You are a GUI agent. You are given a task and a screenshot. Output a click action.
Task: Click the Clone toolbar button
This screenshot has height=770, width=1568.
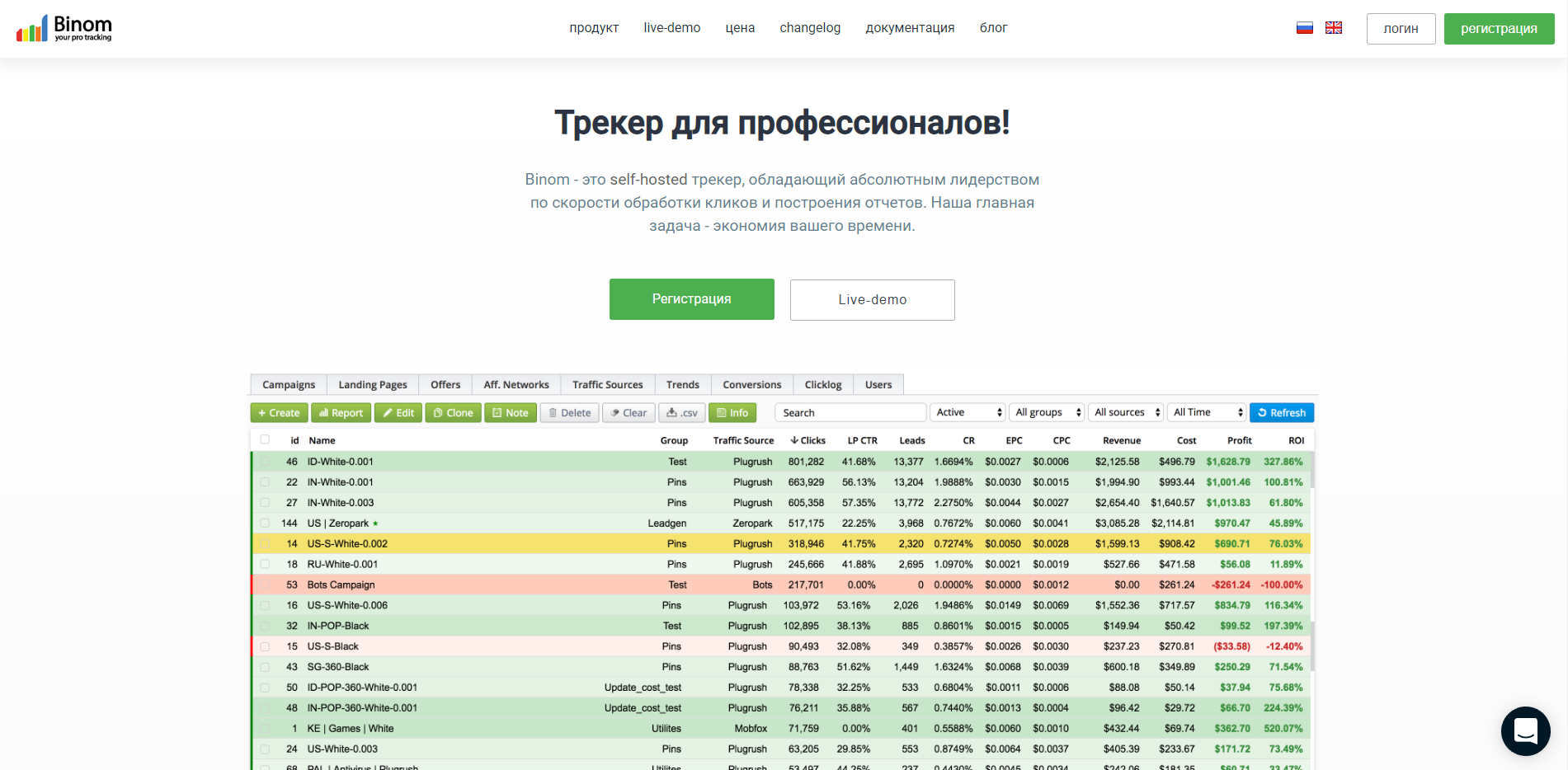(x=454, y=413)
